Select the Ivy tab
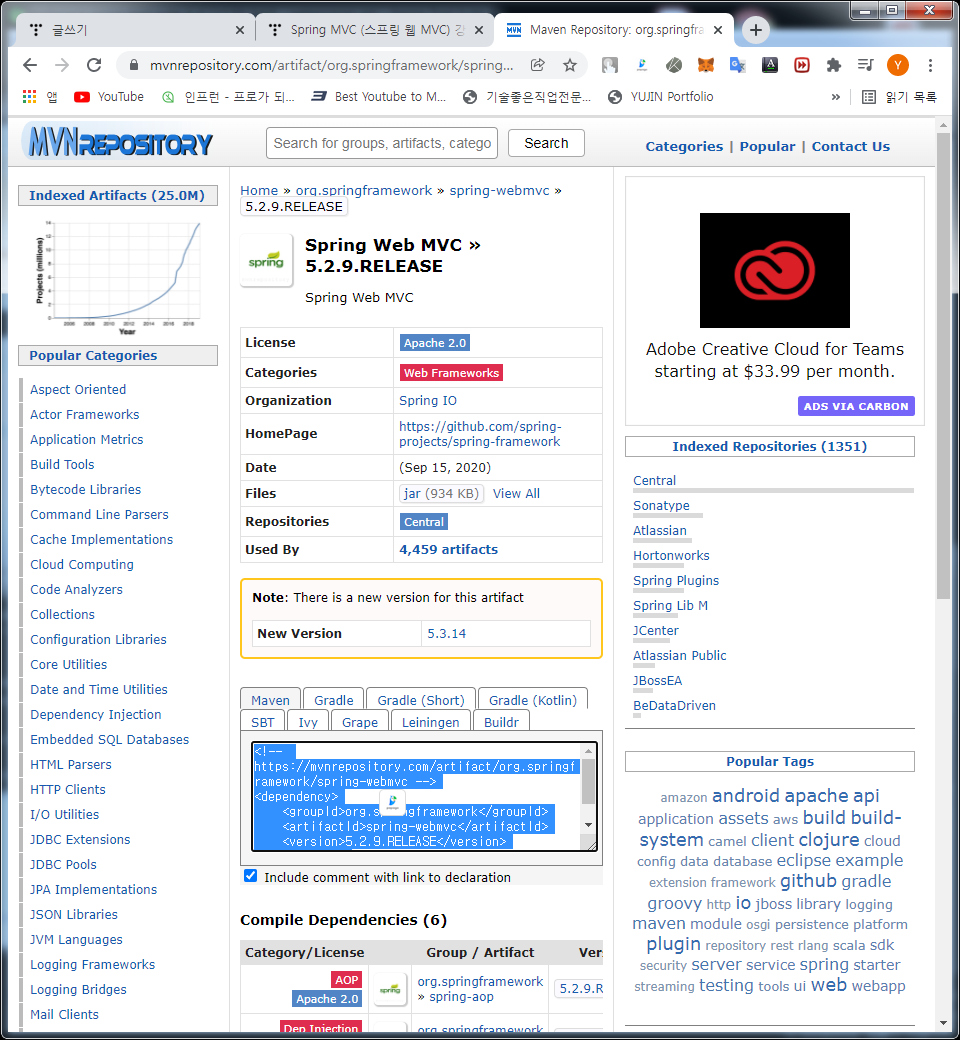Screen dimensions: 960x1040 (308, 722)
